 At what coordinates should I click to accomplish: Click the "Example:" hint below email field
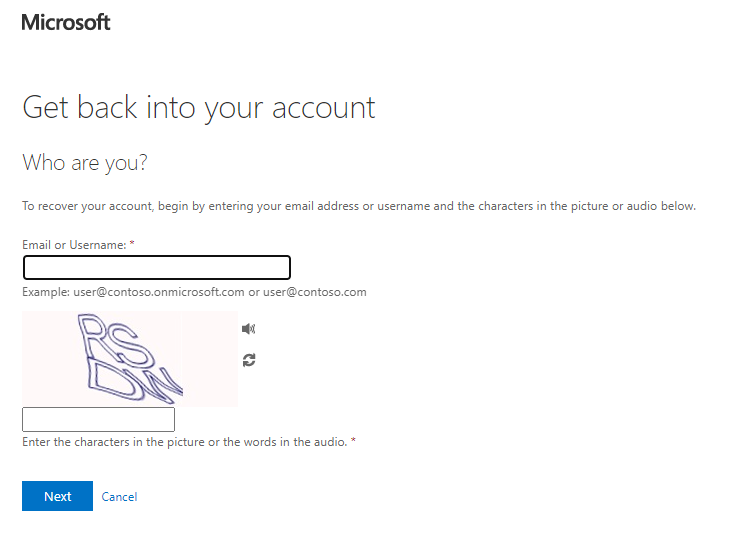click(46, 292)
